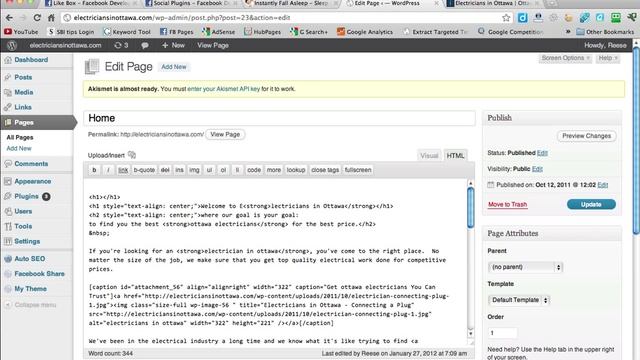Insert blockquote with b-quote button
Viewport: 640px width, 360px height.
[x=144, y=170]
